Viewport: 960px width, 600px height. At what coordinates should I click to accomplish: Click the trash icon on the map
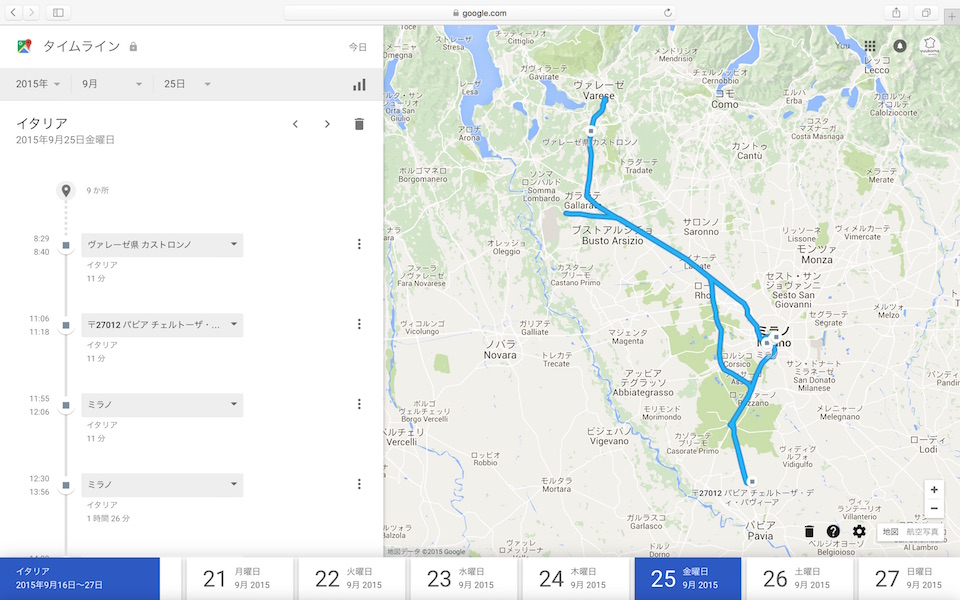click(810, 531)
